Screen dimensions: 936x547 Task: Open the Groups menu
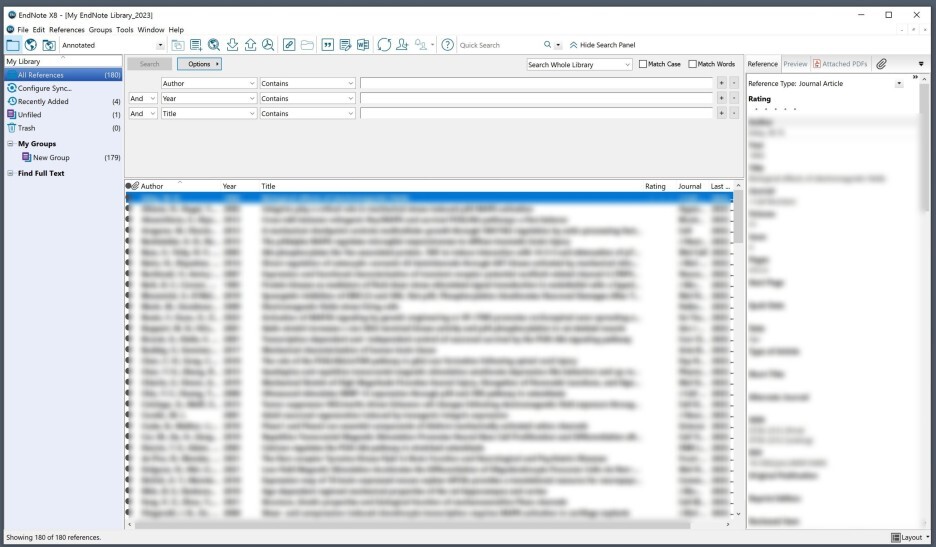[x=100, y=29]
